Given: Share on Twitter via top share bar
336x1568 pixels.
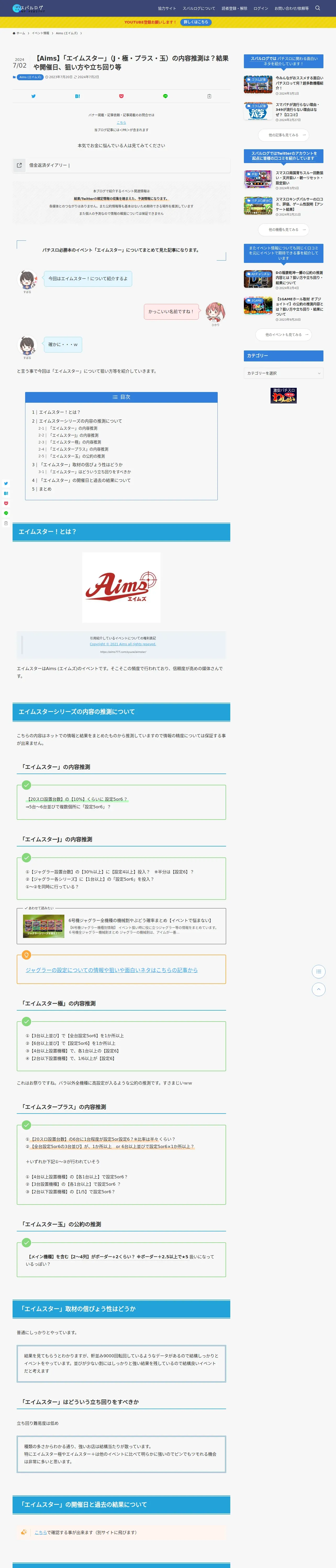Looking at the screenshot, I should [x=33, y=96].
